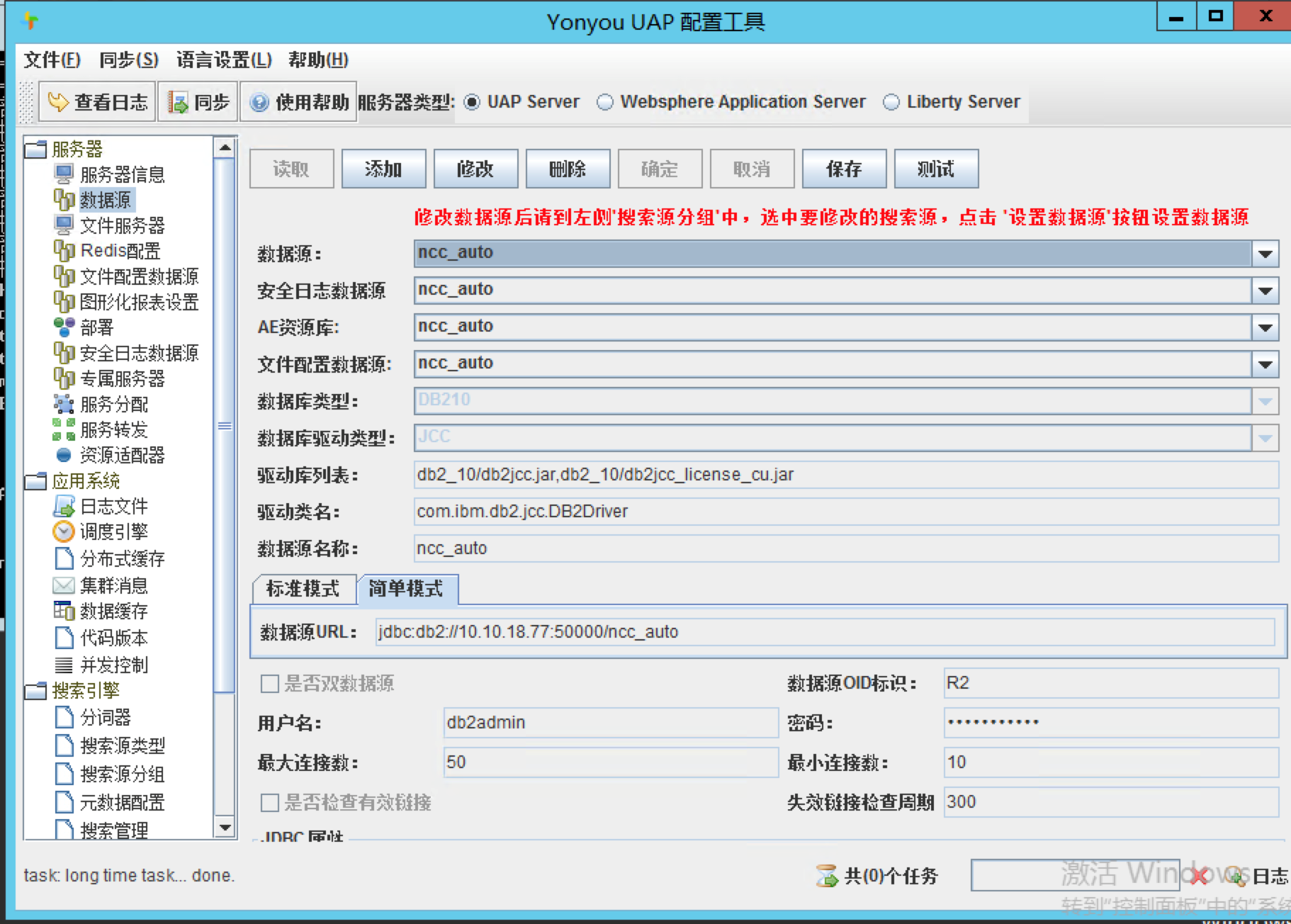The height and width of the screenshot is (924, 1291).
Task: Select the 服务器信息 icon in tree
Action: tap(64, 174)
